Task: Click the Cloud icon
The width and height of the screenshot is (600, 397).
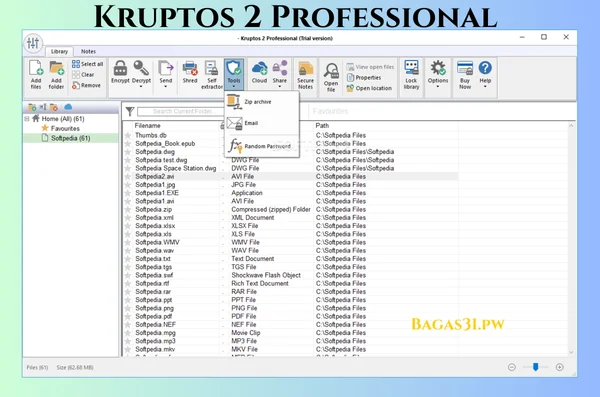Action: (x=259, y=68)
